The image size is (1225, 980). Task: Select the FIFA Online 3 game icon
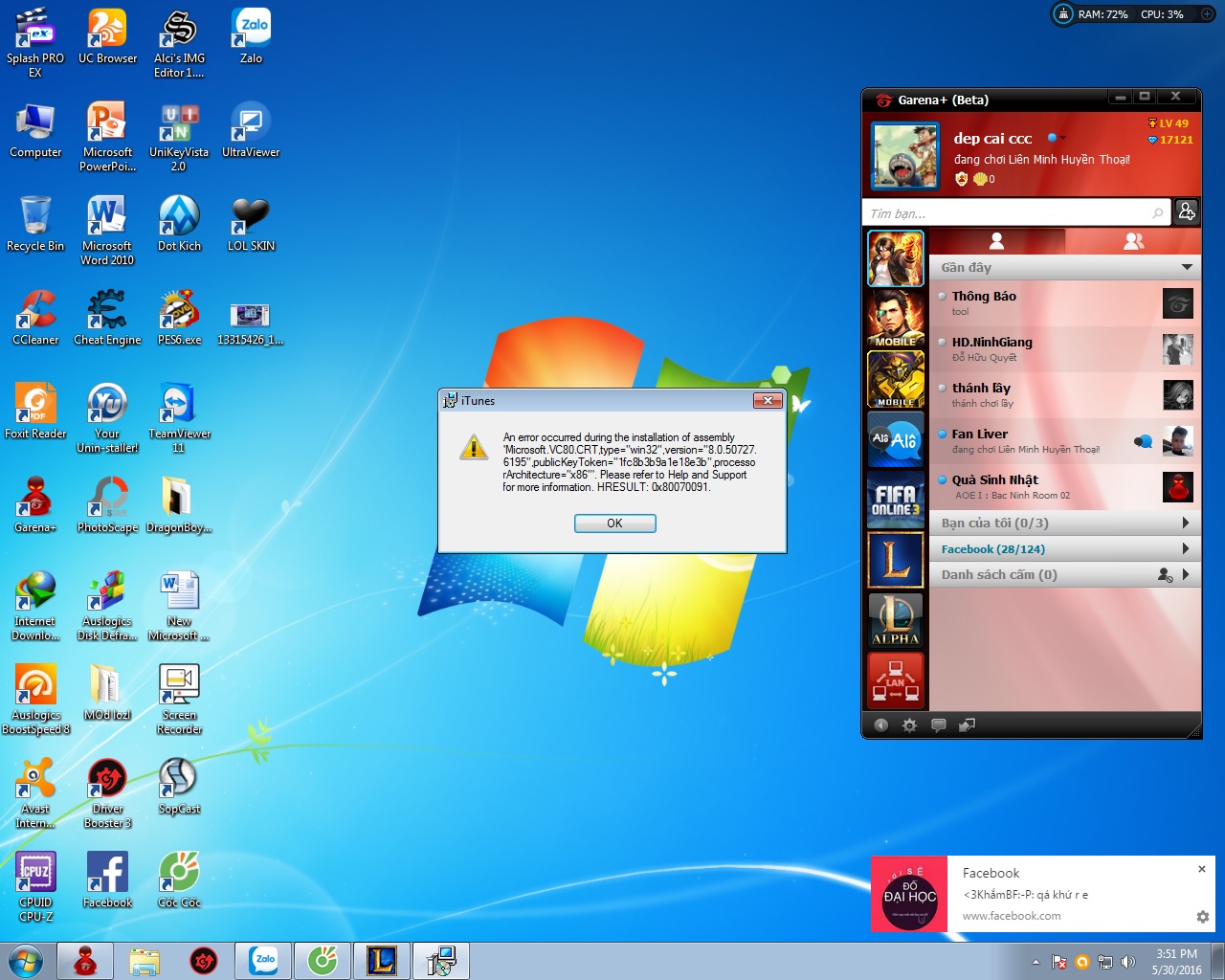coord(896,500)
